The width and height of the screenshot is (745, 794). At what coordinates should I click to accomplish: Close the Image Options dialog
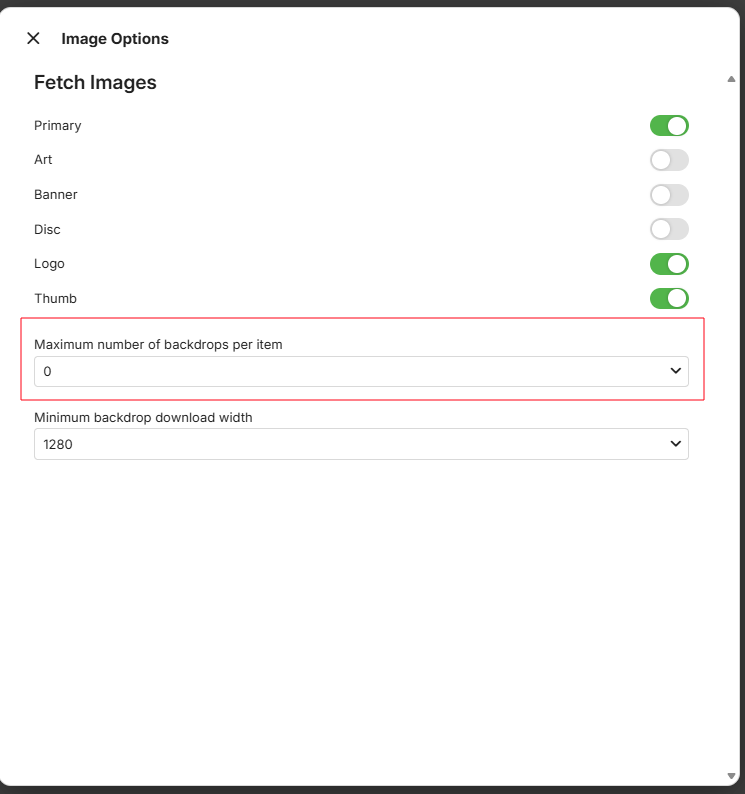(x=33, y=38)
